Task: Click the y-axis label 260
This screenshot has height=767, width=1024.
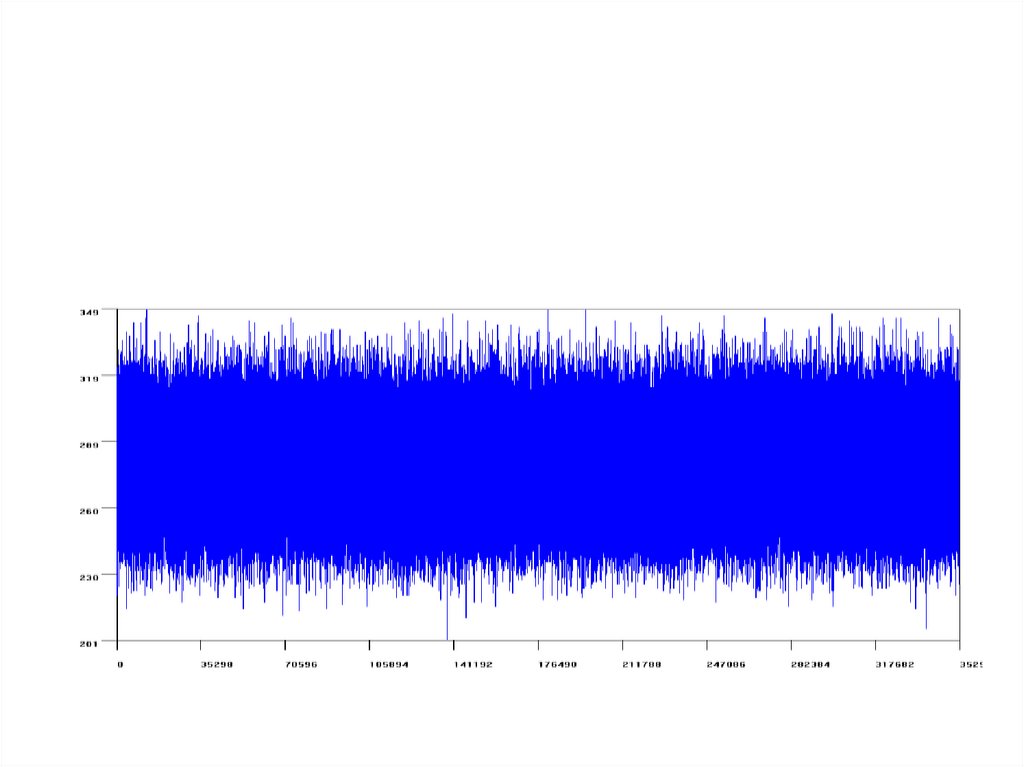Action: (89, 511)
